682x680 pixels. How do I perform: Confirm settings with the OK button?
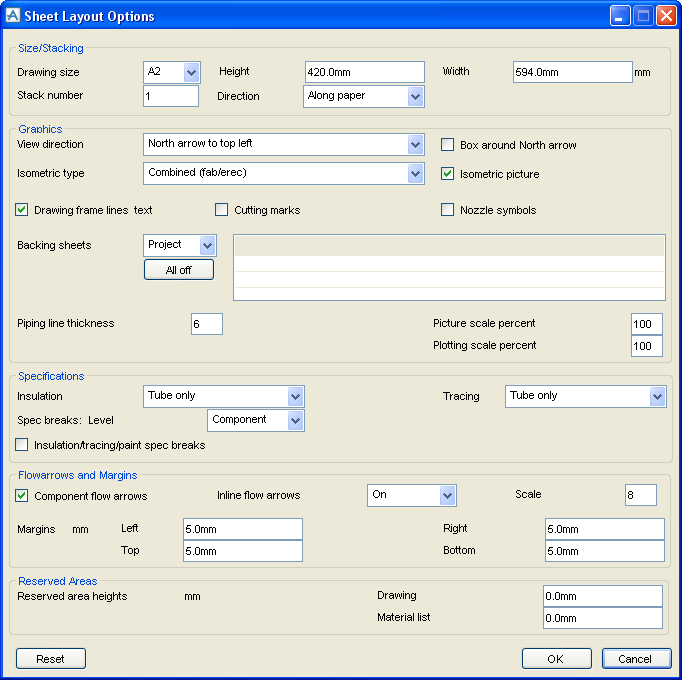(556, 658)
